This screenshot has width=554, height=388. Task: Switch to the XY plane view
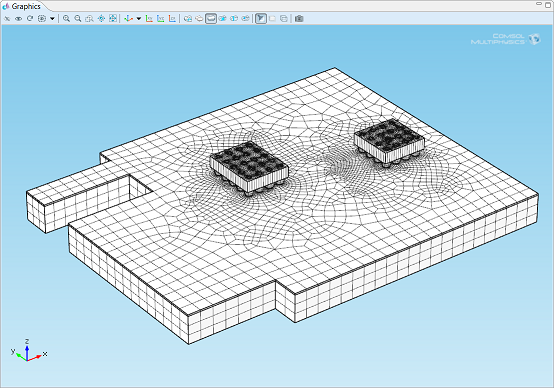(149, 19)
